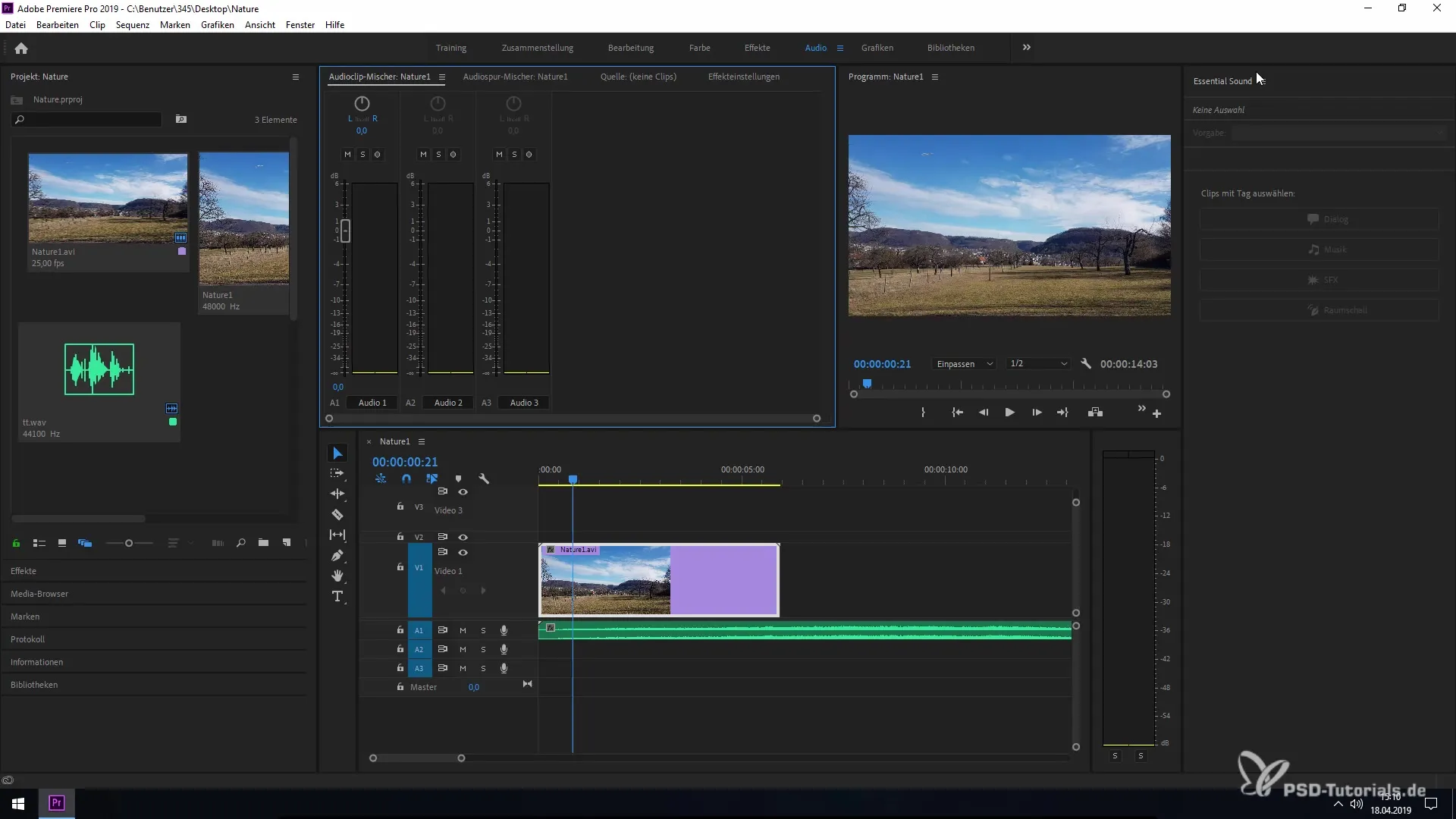The image size is (1456, 819).
Task: Toggle insert sequences as nests icon
Action: click(381, 479)
